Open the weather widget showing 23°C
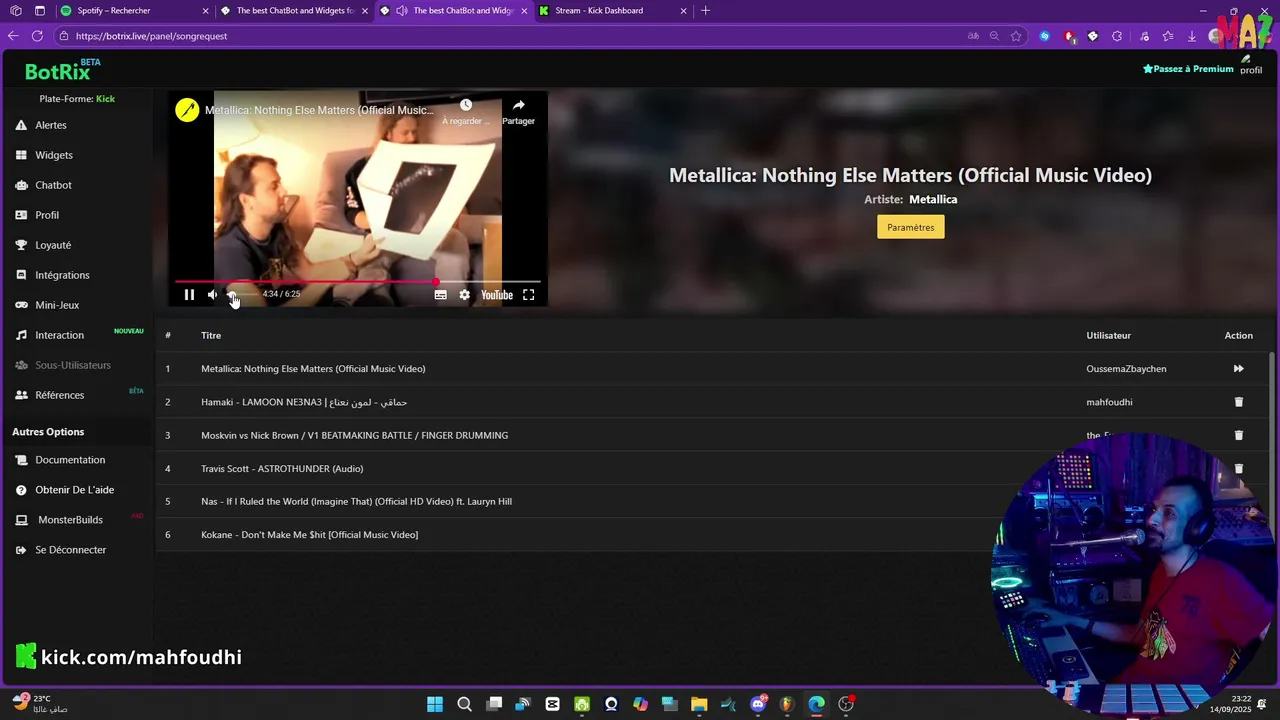The image size is (1280, 720). pyautogui.click(x=40, y=704)
